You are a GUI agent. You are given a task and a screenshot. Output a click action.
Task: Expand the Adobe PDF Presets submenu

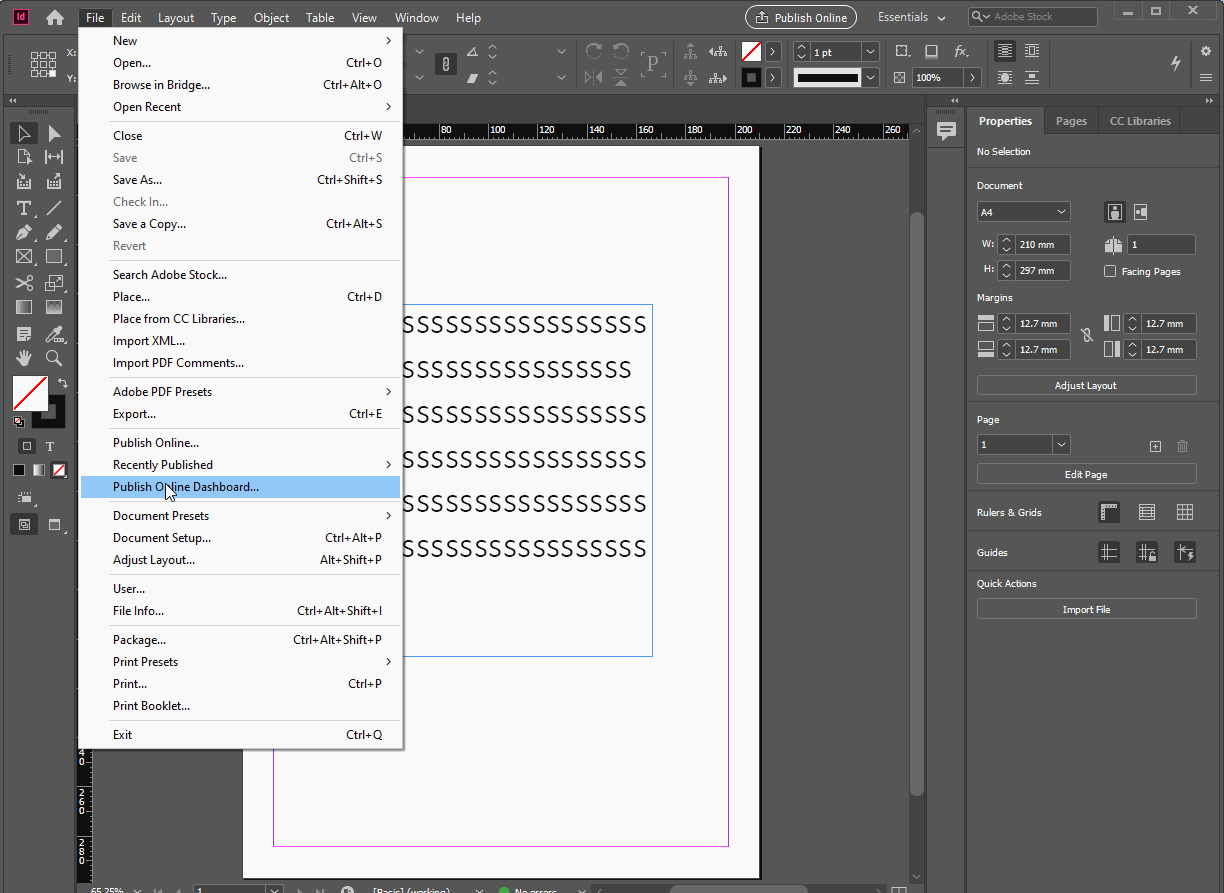240,392
